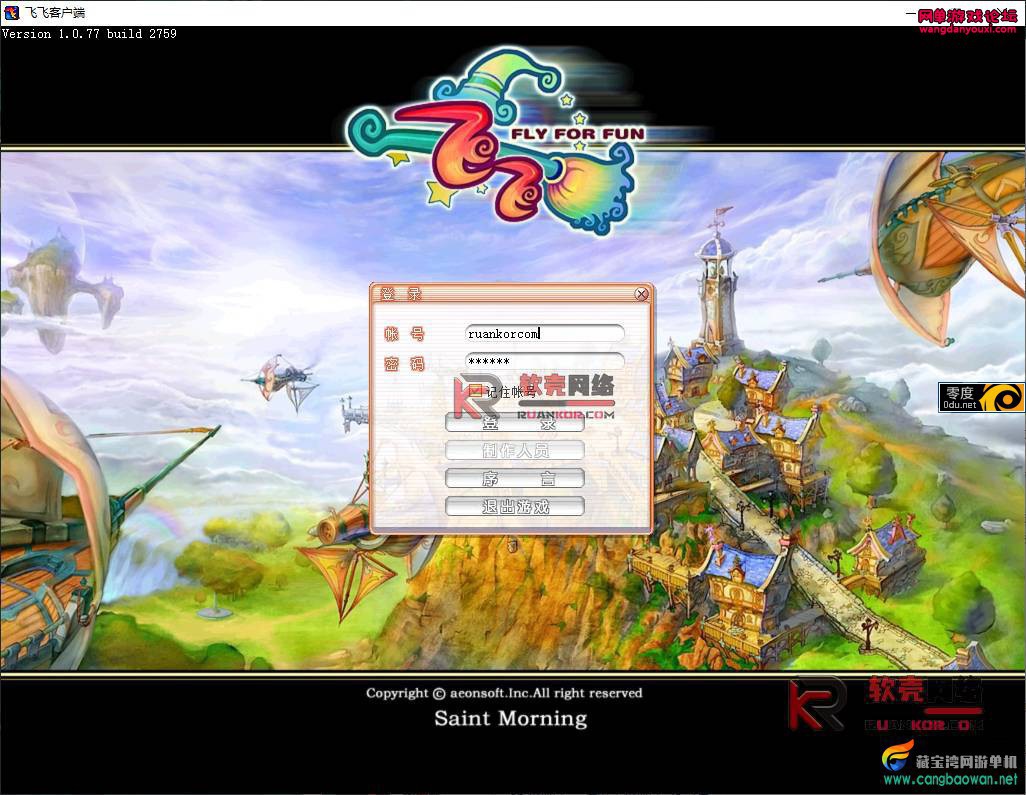
Task: Toggle the 记住帐号 remember account checkbox
Action: [476, 391]
